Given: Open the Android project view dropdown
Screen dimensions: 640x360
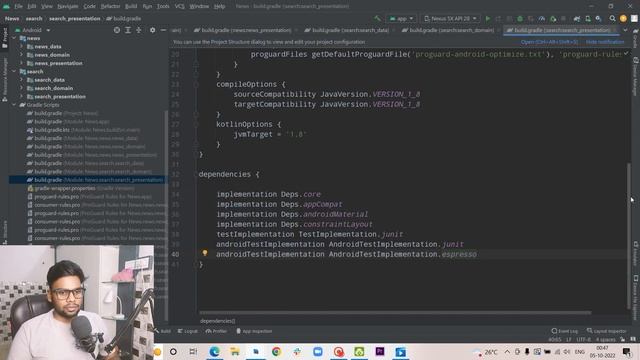Looking at the screenshot, I should (33, 30).
